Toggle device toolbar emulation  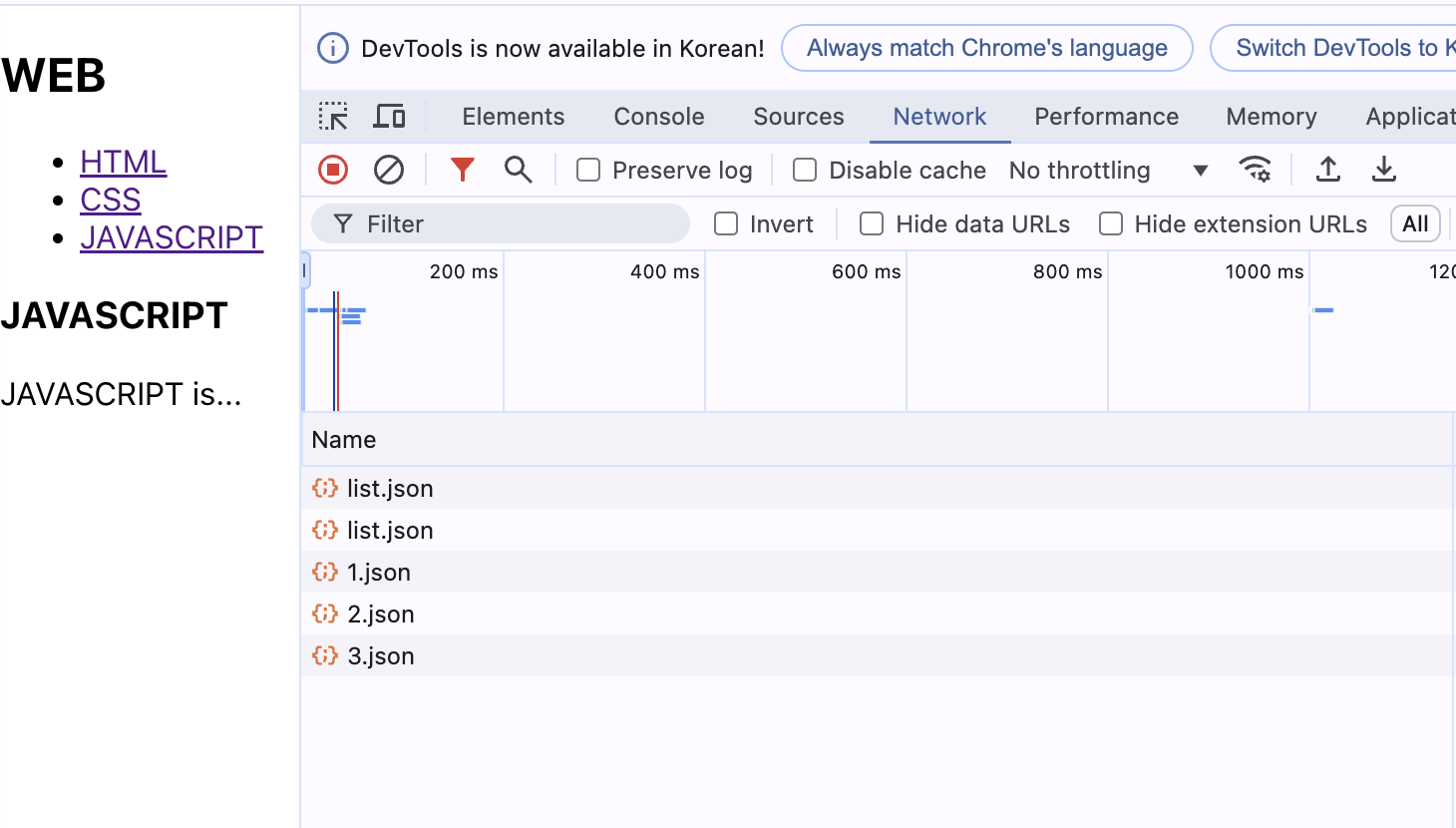tap(389, 117)
